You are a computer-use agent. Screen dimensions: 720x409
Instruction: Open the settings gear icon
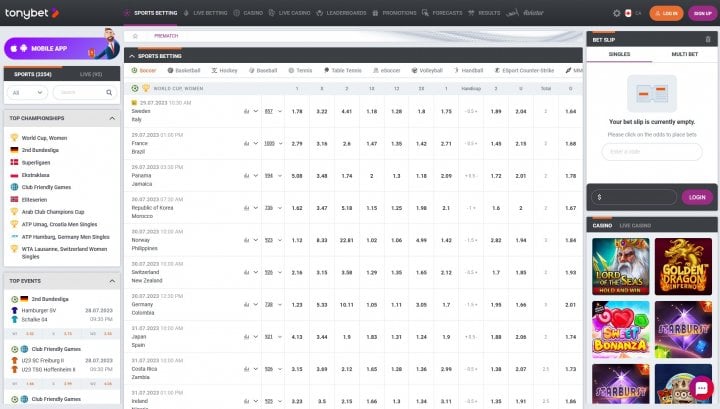(616, 13)
